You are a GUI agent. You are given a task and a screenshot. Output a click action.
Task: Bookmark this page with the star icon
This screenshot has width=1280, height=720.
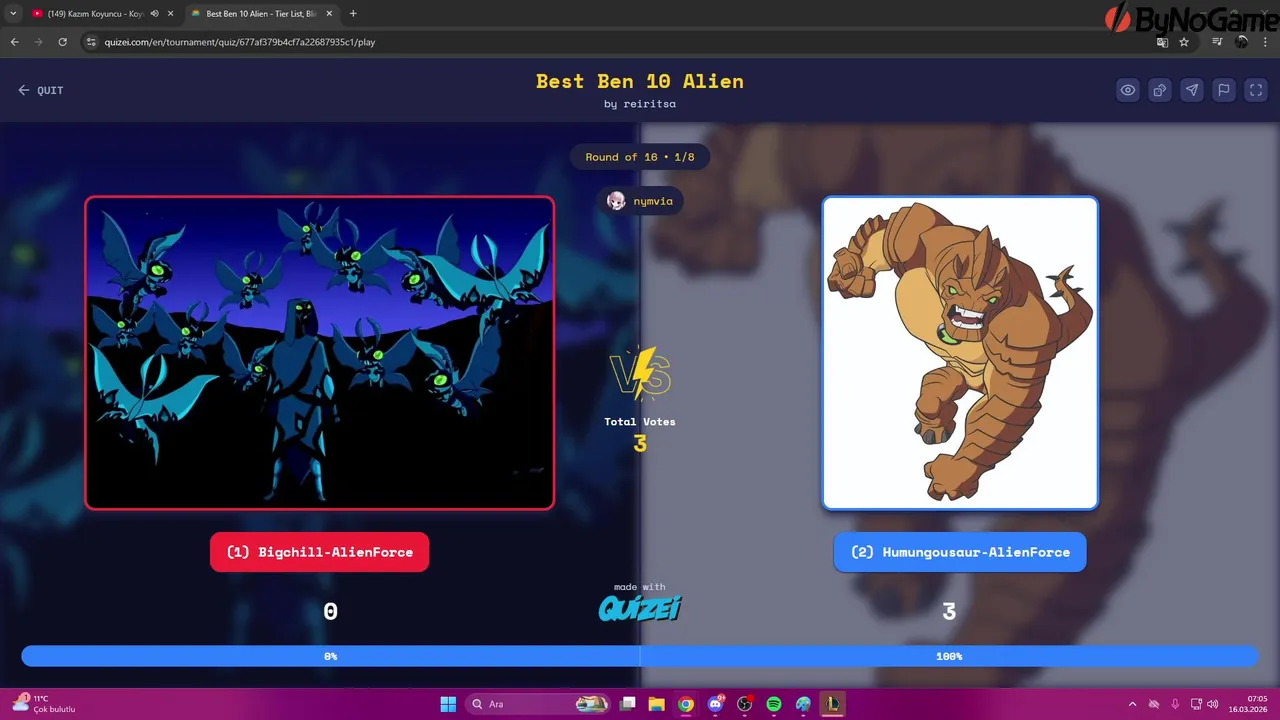1184,42
